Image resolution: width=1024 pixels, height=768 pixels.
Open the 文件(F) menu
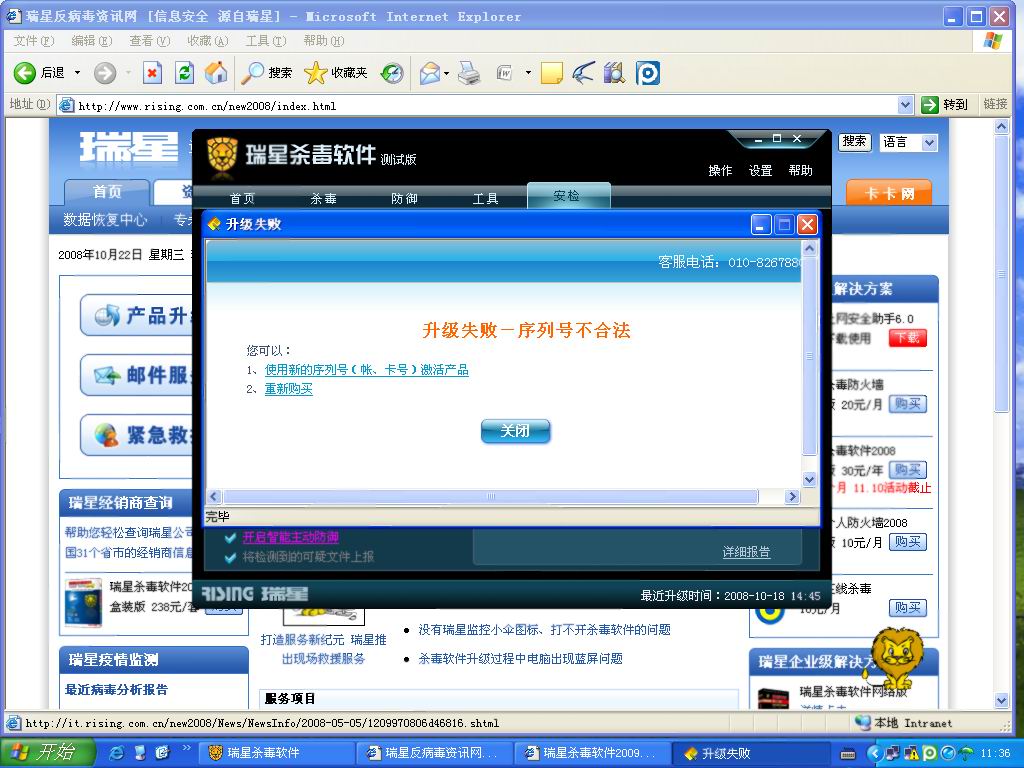click(34, 40)
